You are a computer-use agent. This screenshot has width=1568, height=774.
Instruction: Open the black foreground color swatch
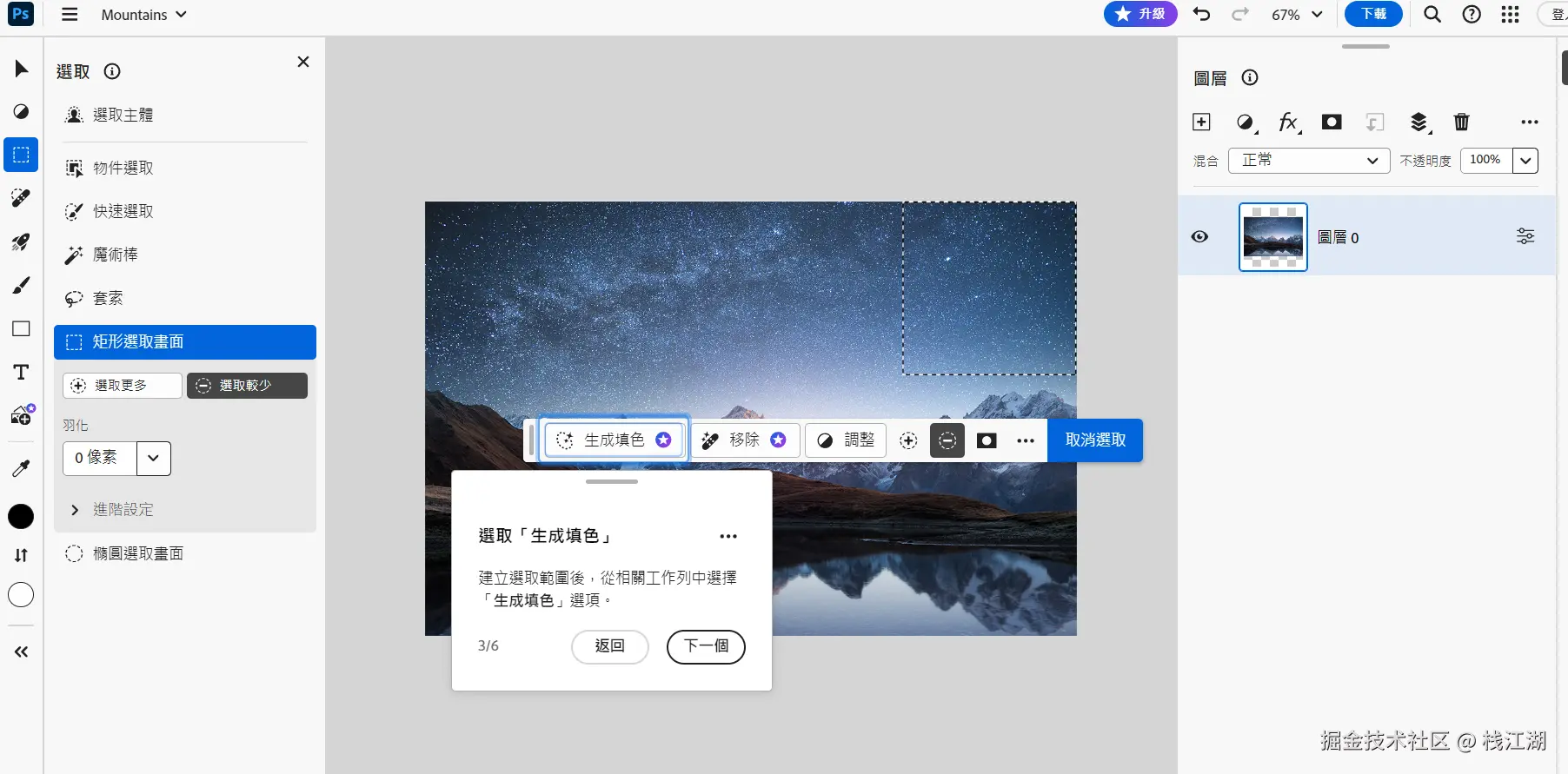(21, 517)
